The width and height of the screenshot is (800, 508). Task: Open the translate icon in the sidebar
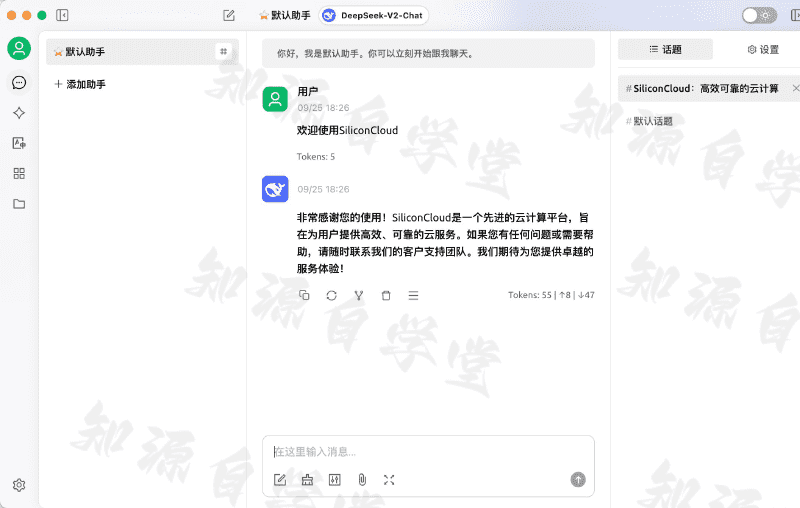19,143
